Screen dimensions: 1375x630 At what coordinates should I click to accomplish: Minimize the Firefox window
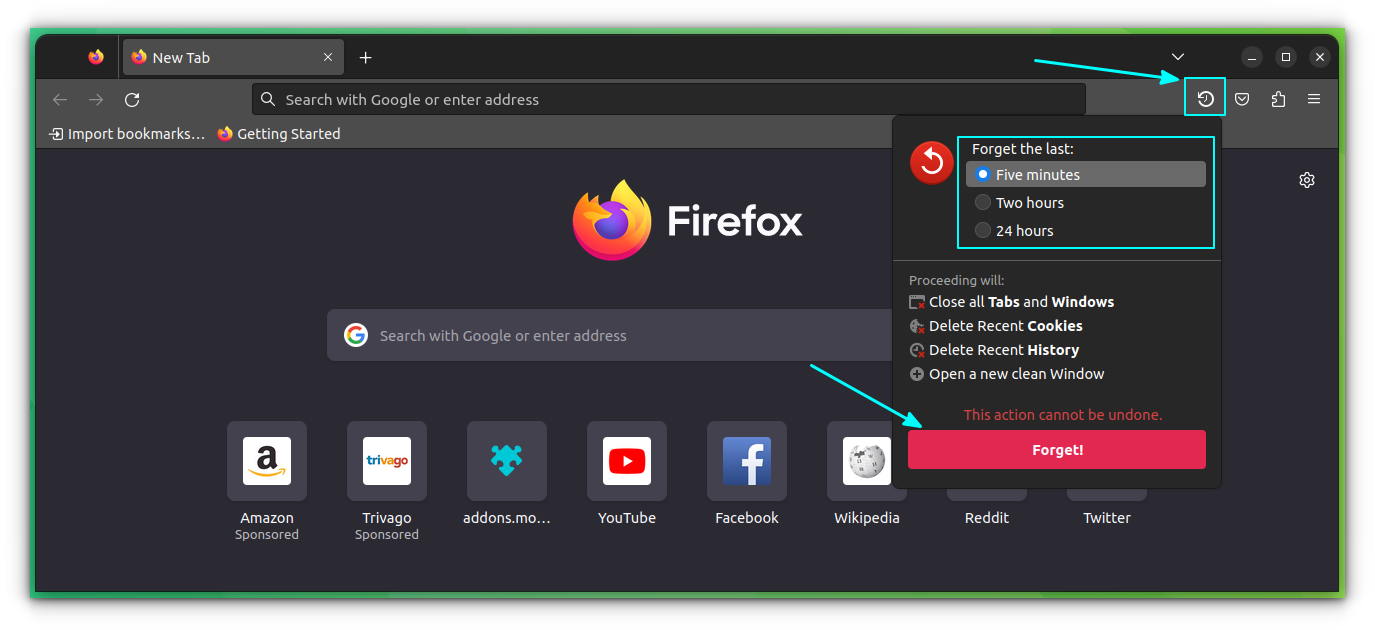click(x=1252, y=57)
